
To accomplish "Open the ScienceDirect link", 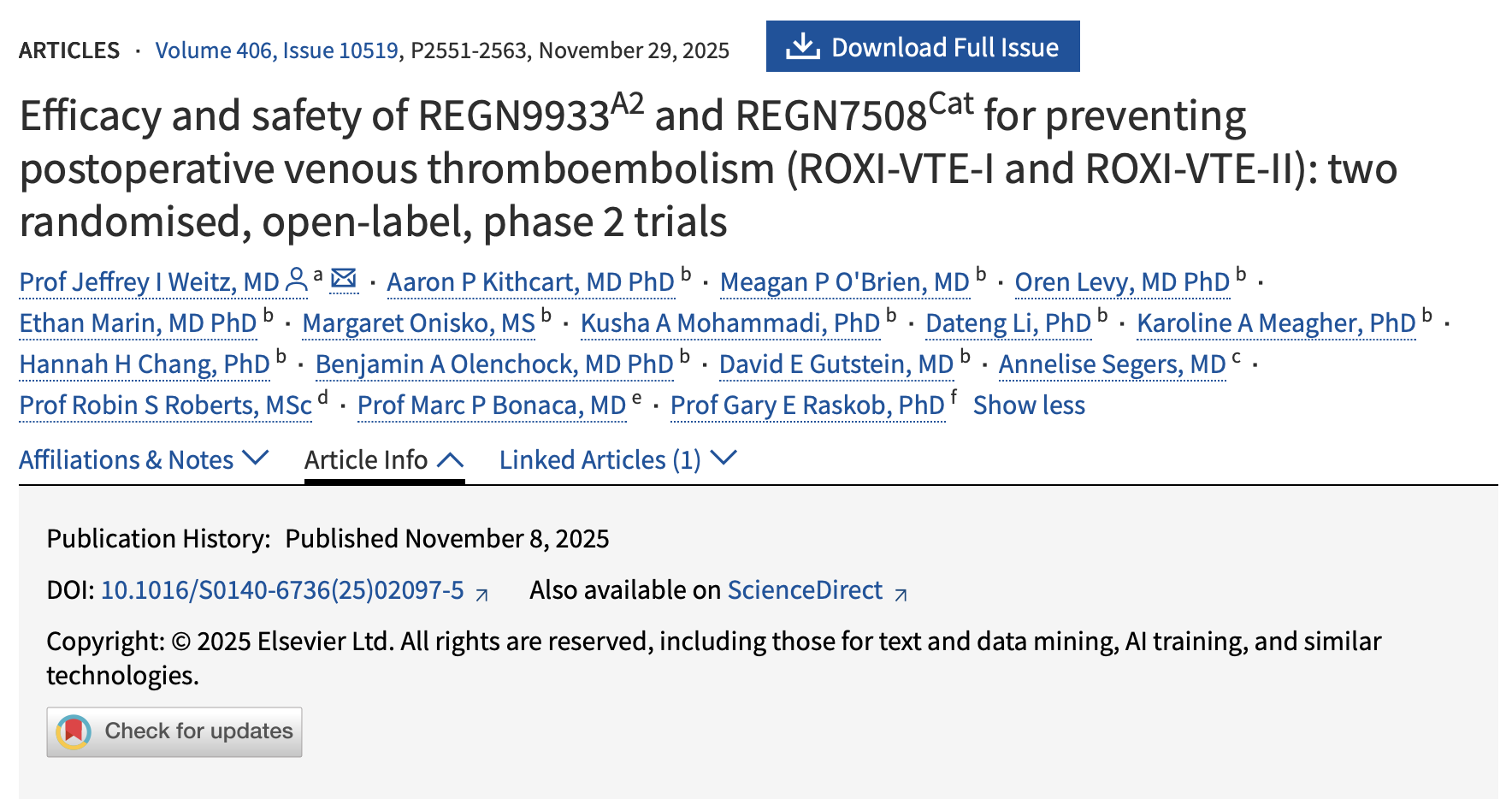I will tap(805, 590).
